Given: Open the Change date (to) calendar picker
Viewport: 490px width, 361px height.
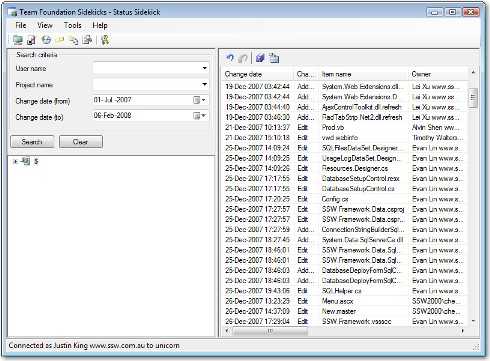Looking at the screenshot, I should point(199,115).
